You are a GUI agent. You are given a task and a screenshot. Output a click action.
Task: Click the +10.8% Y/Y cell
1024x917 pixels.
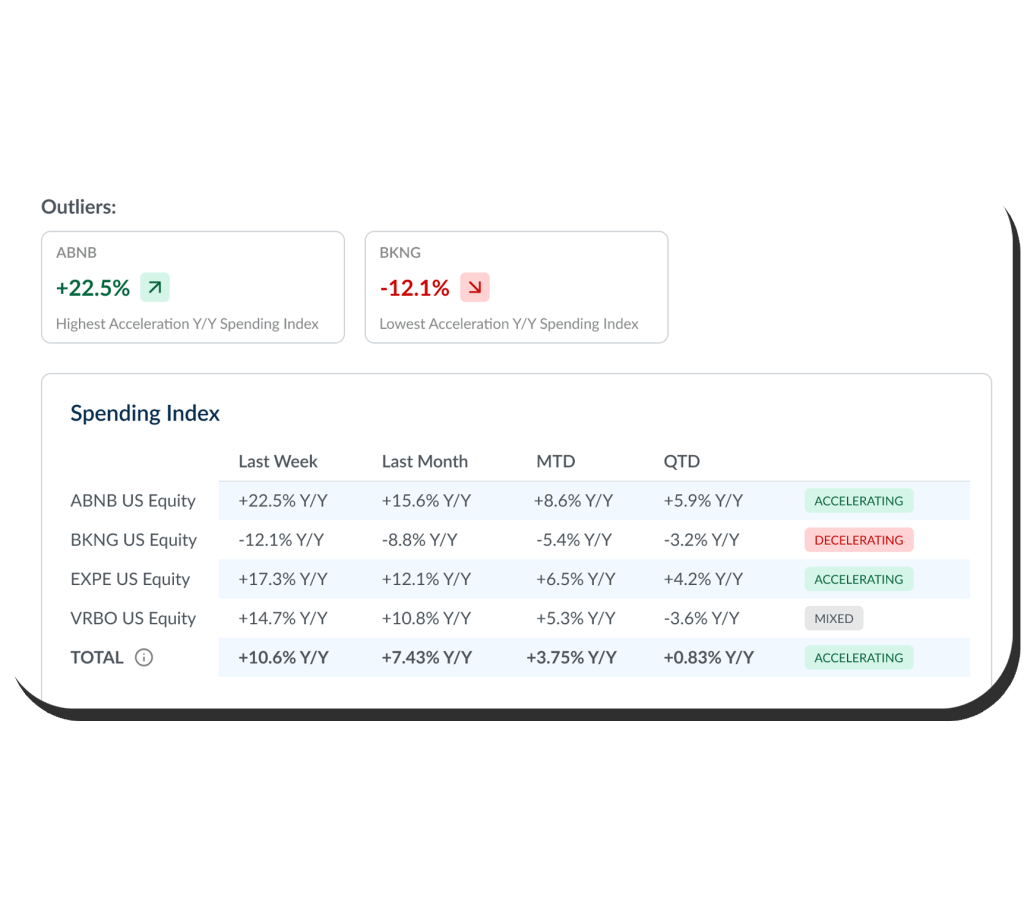(426, 619)
